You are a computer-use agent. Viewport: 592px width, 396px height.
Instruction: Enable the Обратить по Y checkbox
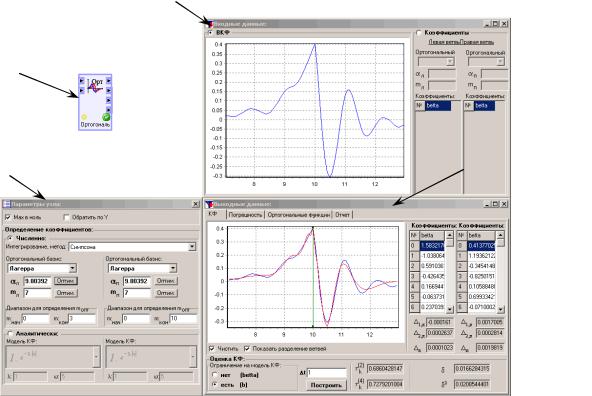coord(66,217)
